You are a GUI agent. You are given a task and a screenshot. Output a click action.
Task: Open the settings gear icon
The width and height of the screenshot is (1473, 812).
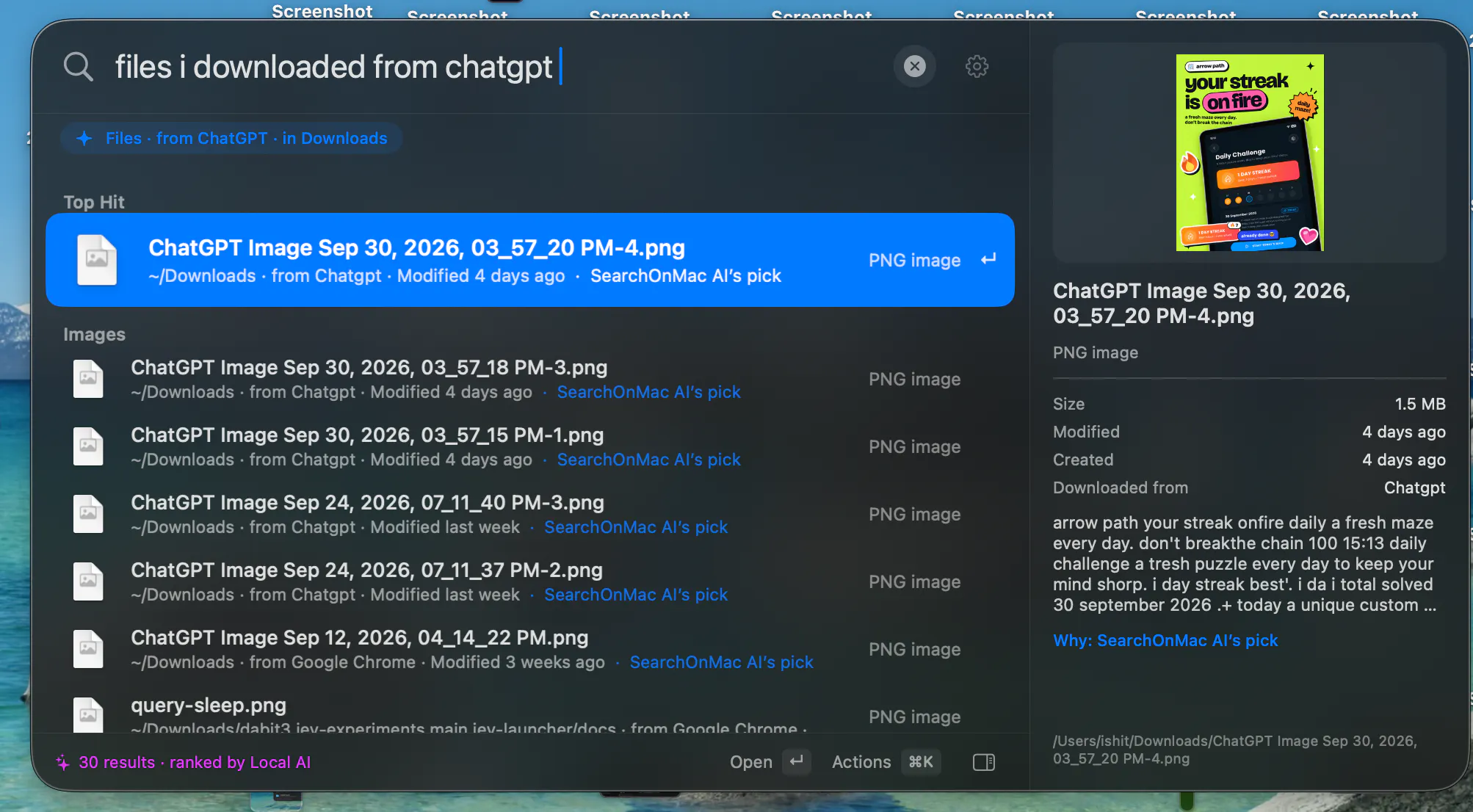[977, 67]
